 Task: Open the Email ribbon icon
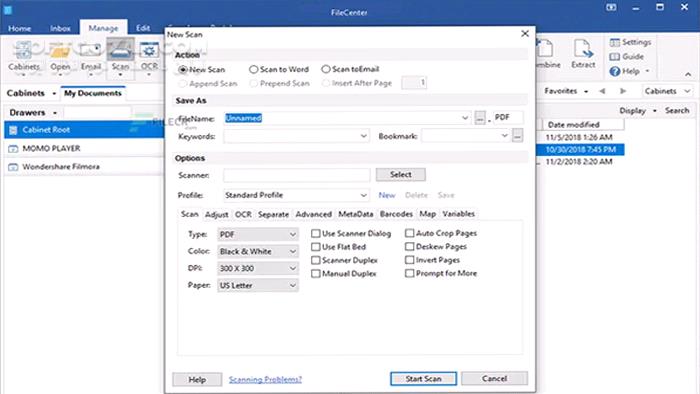point(91,50)
